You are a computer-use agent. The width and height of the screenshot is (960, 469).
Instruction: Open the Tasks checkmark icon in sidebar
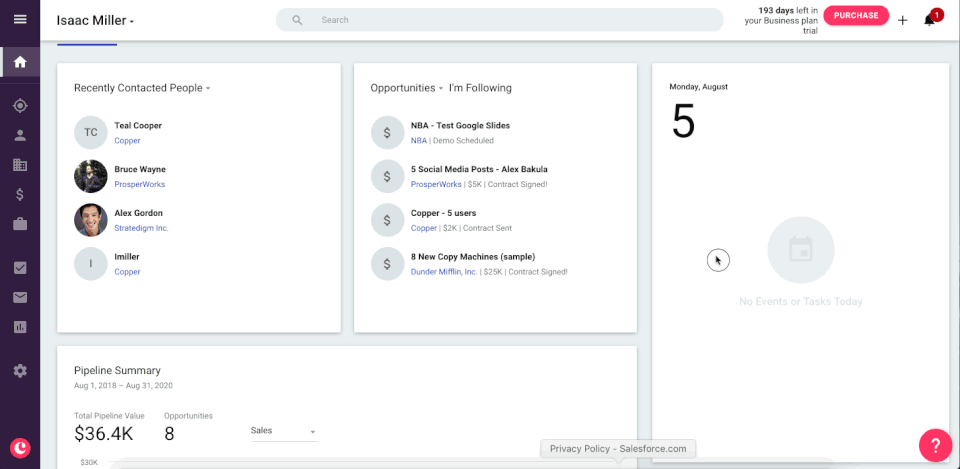tap(20, 268)
